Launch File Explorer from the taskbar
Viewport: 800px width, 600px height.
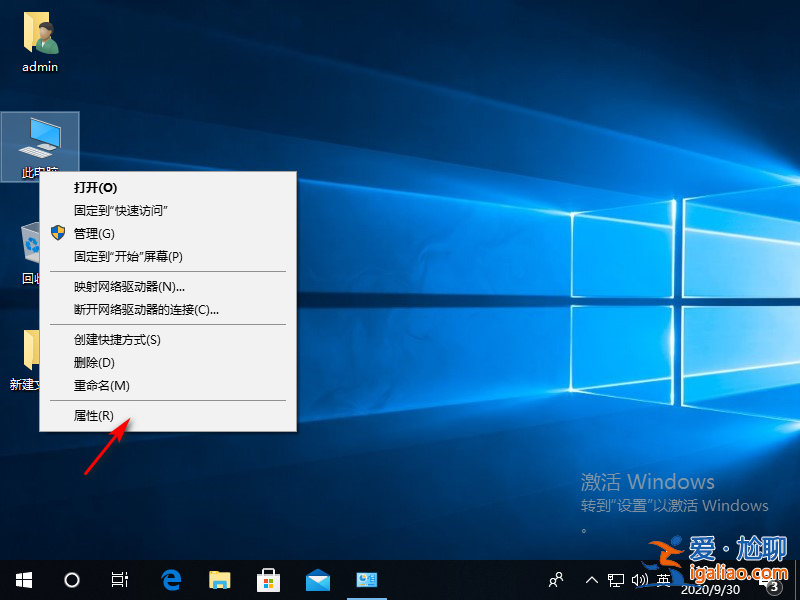219,579
